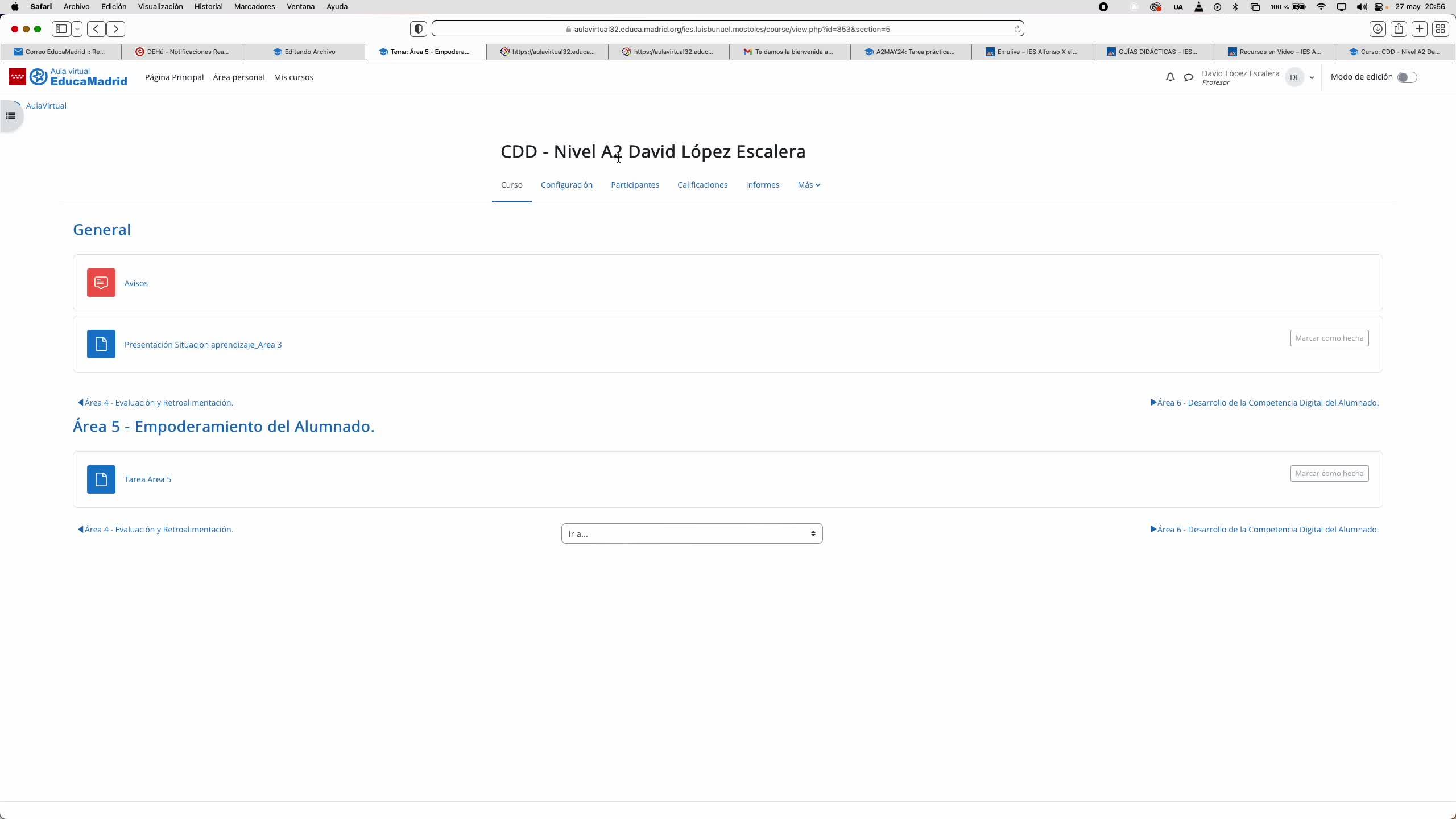Open the course index drawer icon
The width and height of the screenshot is (1456, 819).
click(11, 116)
